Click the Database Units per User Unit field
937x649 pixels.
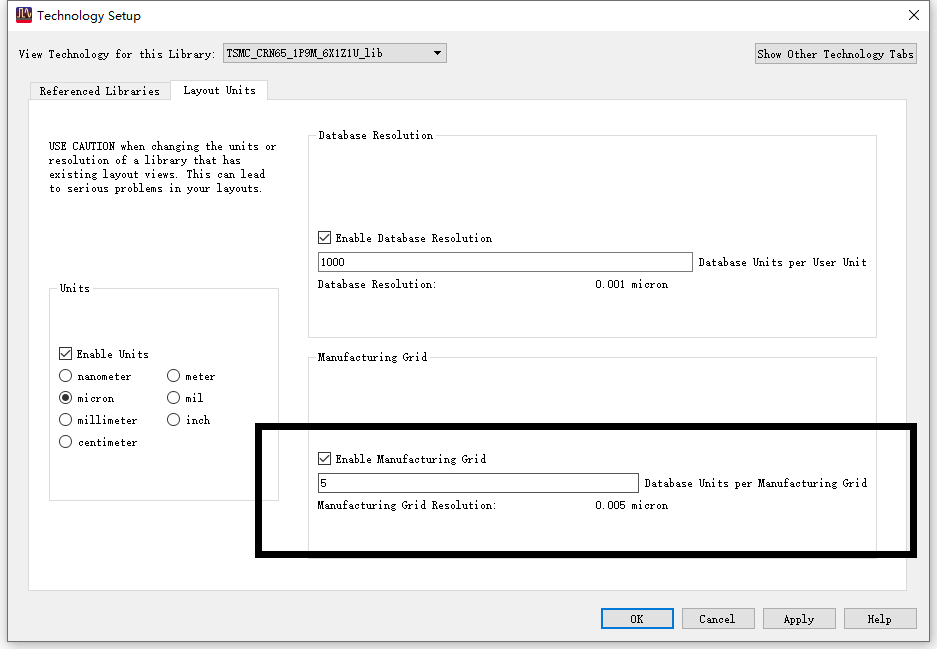[x=505, y=262]
